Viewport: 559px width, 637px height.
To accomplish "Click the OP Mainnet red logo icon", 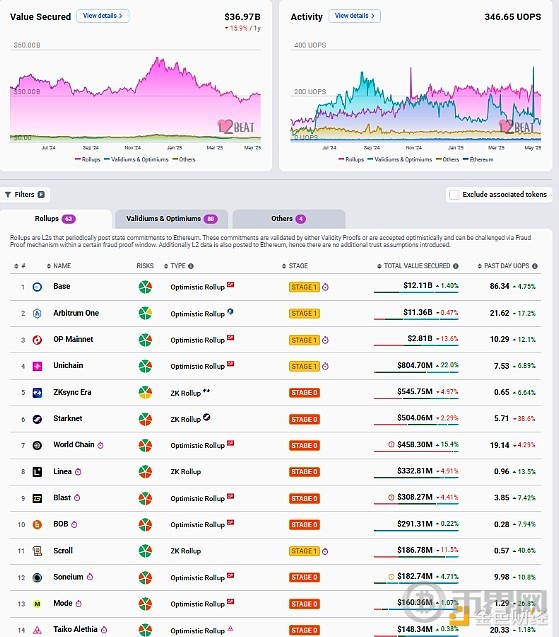I will coord(37,340).
